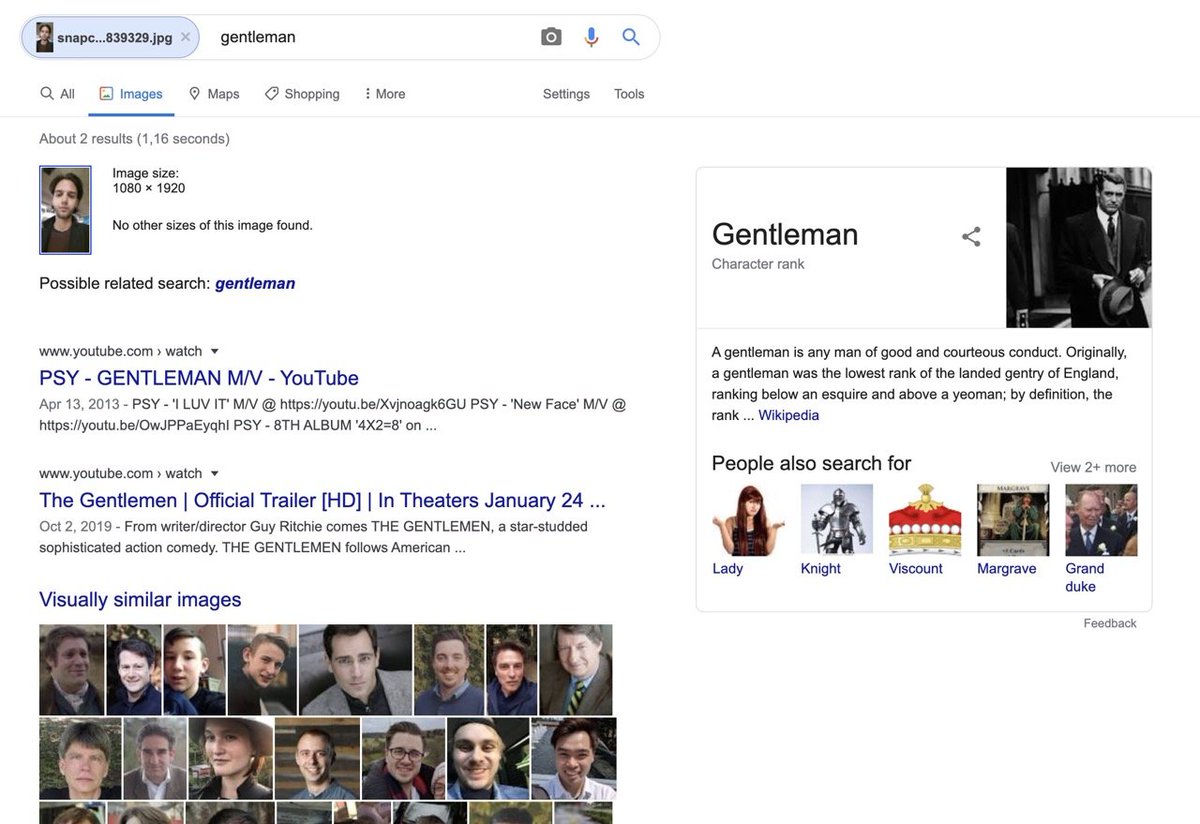Screen dimensions: 1200x824
Task: Click the About 2 results text
Action: (134, 138)
